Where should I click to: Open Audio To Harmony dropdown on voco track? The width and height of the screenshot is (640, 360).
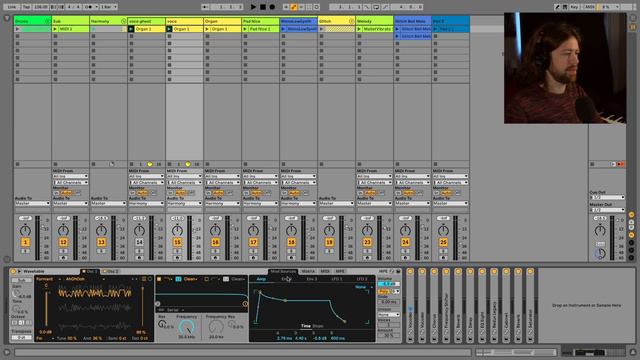184,203
